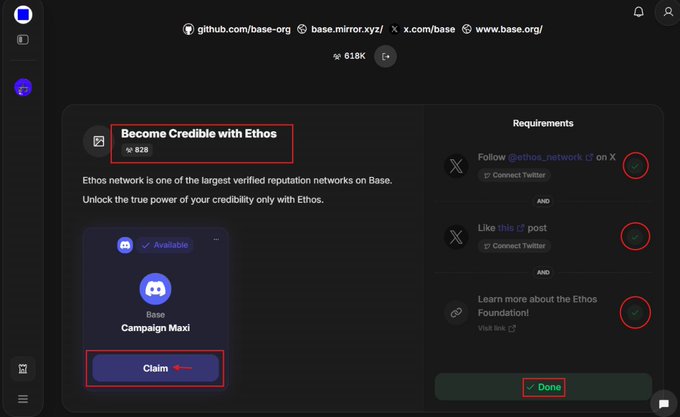Click checkmark for Learn more requirement
This screenshot has height=417, width=680.
(x=635, y=313)
